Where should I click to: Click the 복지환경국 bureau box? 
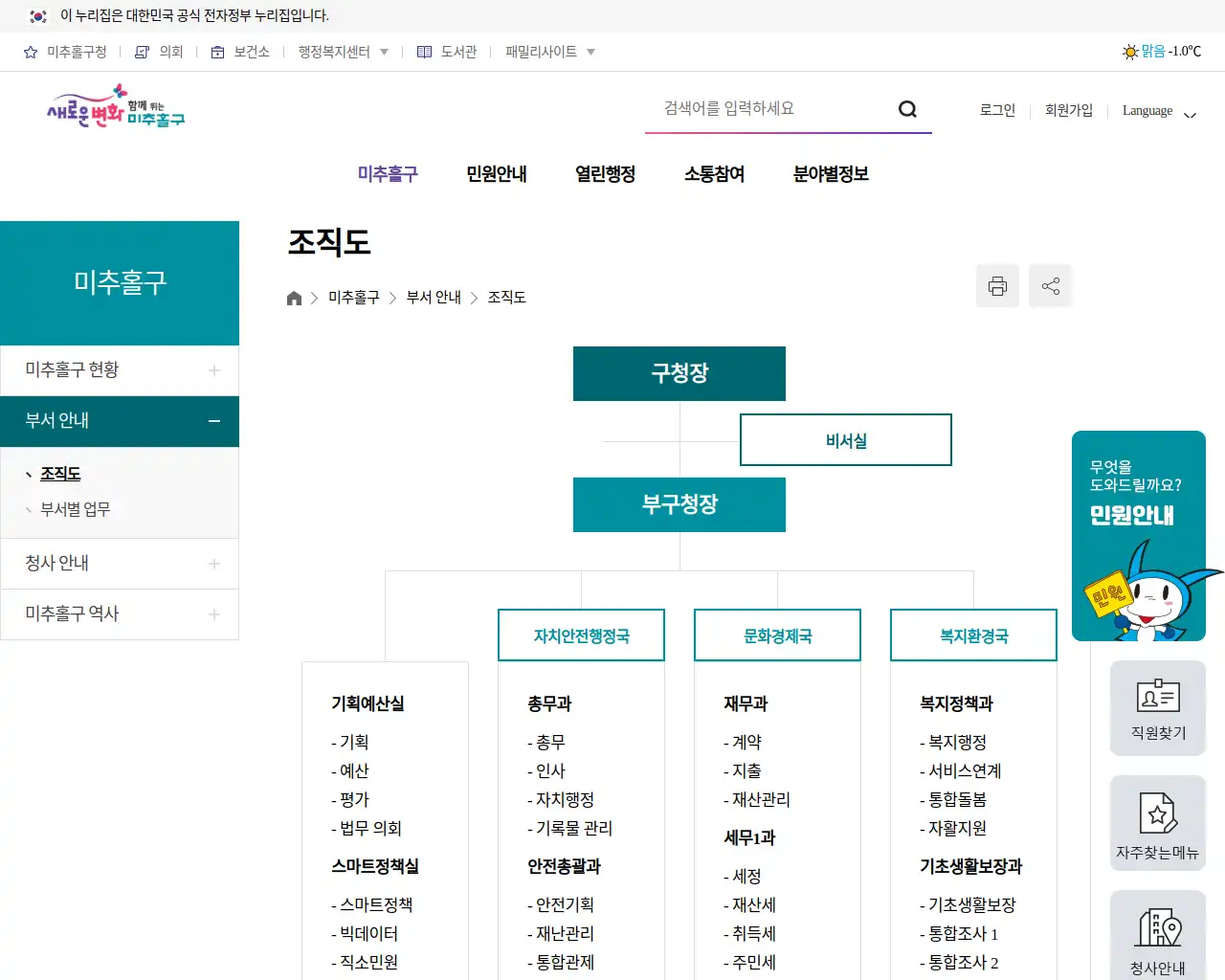(x=973, y=635)
